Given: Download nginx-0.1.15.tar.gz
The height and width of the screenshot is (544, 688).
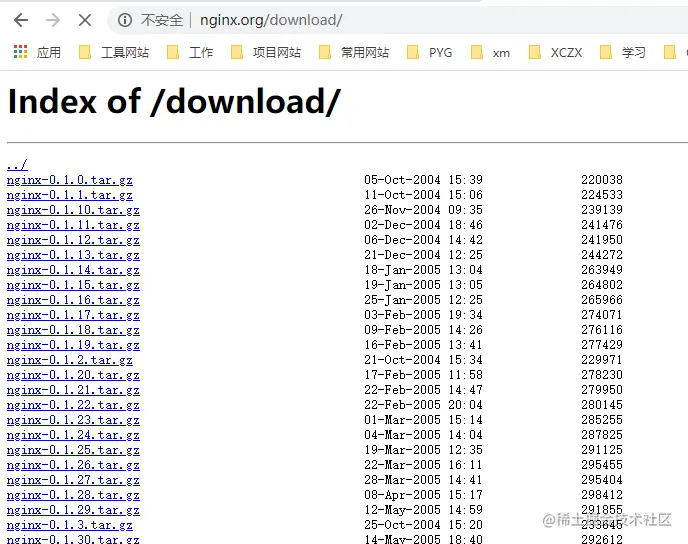Looking at the screenshot, I should [73, 285].
